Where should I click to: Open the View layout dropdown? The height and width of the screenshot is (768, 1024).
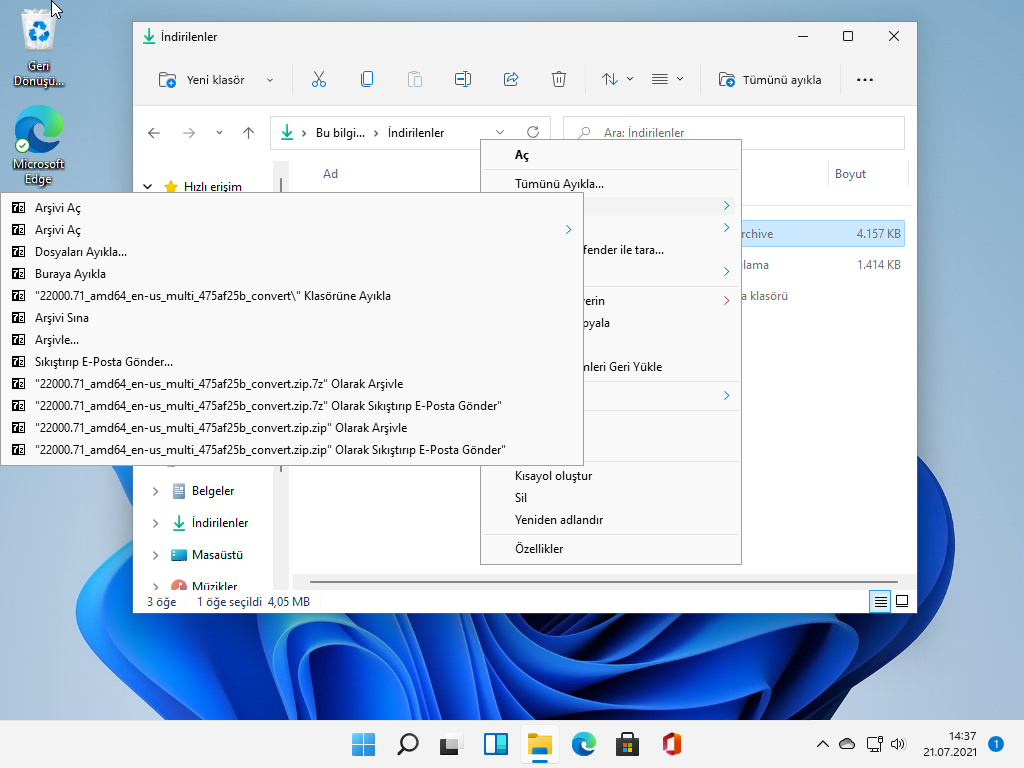coord(664,79)
